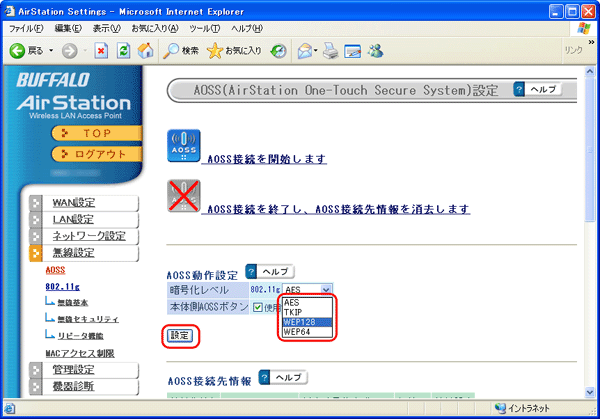The height and width of the screenshot is (419, 600).
Task: Click the 設定 apply button
Action: click(180, 336)
